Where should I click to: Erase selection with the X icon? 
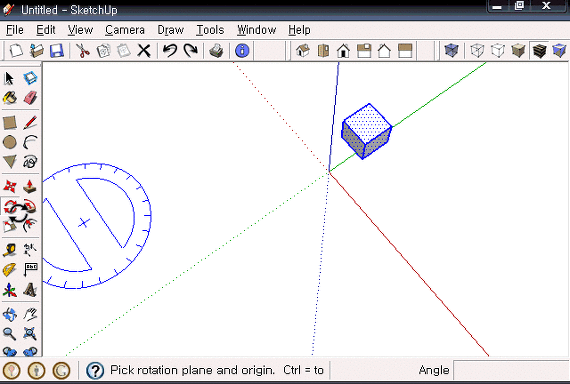(x=144, y=51)
